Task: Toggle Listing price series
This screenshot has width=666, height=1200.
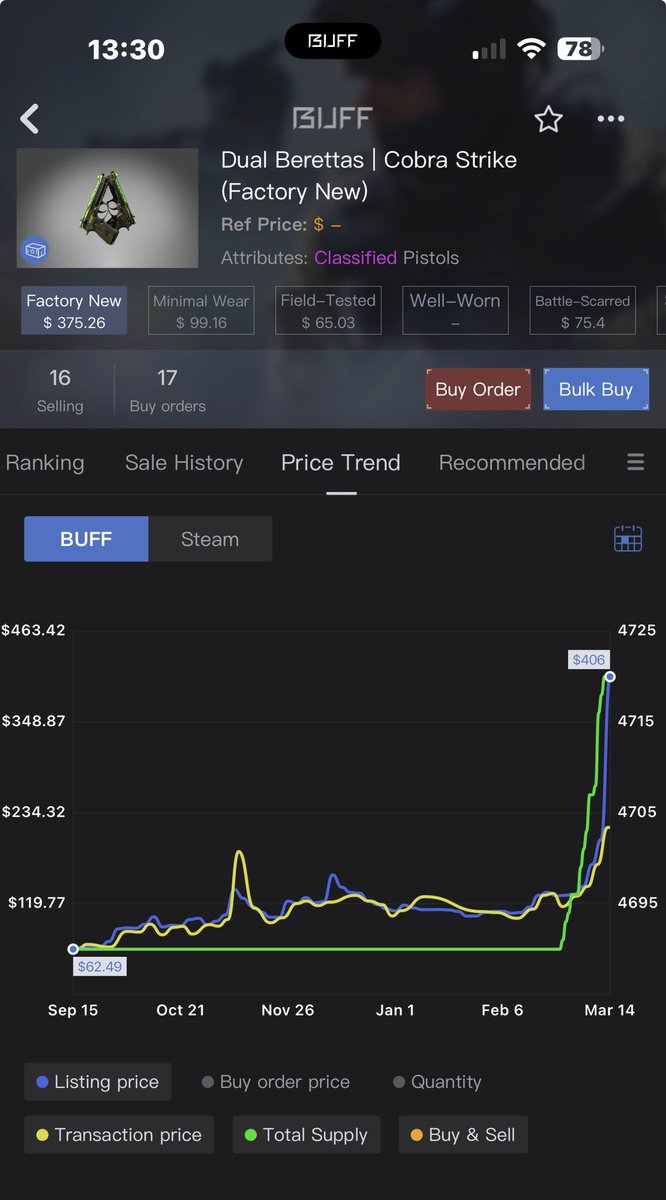Action: (97, 1082)
